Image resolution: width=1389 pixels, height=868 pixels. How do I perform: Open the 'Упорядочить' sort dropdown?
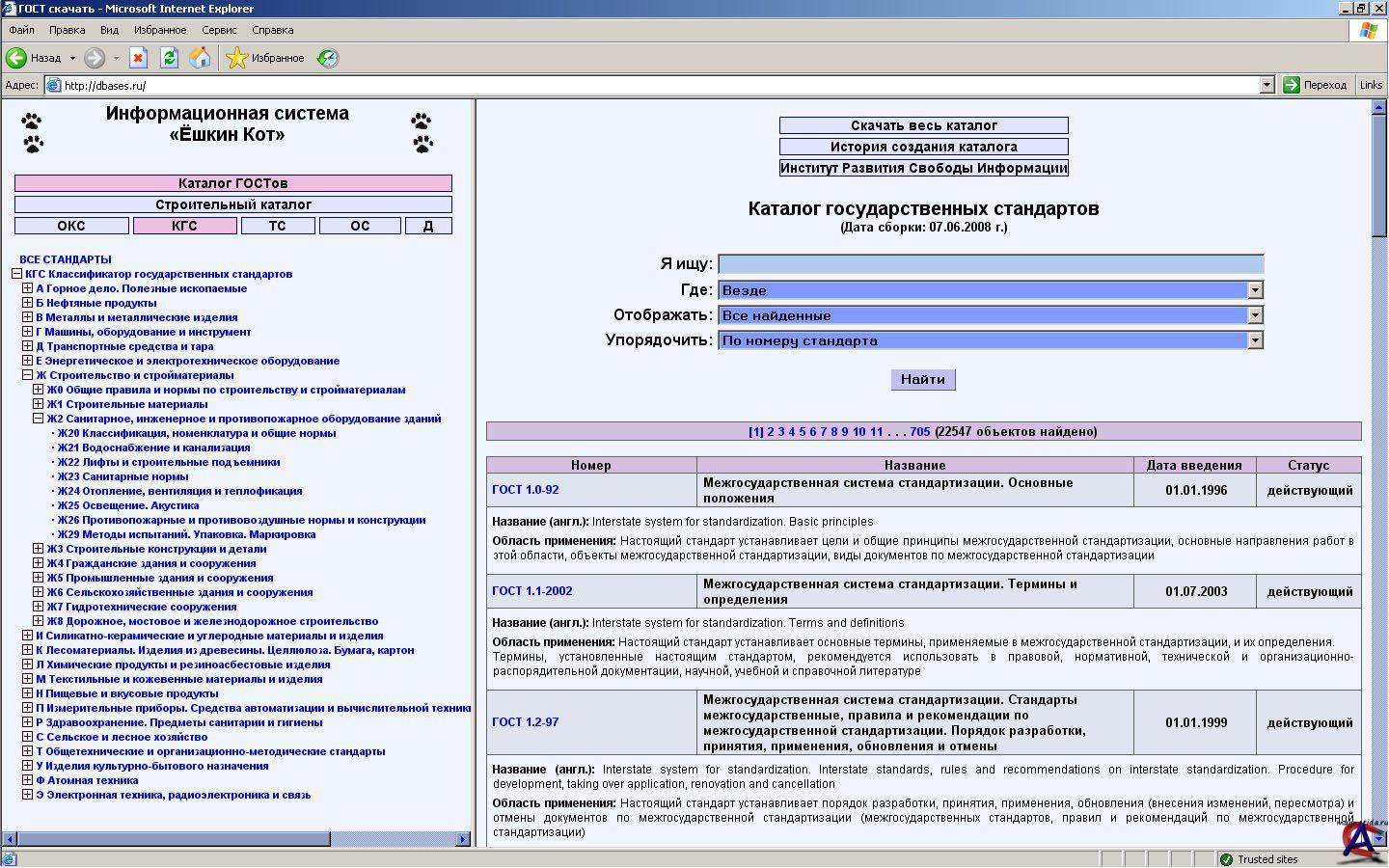(x=1254, y=340)
